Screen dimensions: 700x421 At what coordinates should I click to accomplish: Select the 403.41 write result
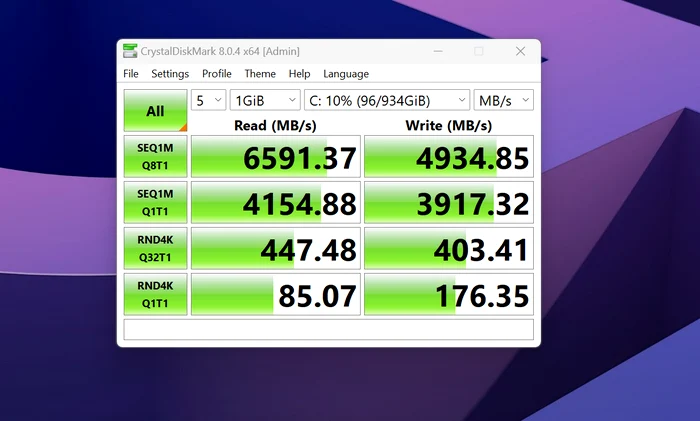pyautogui.click(x=449, y=249)
